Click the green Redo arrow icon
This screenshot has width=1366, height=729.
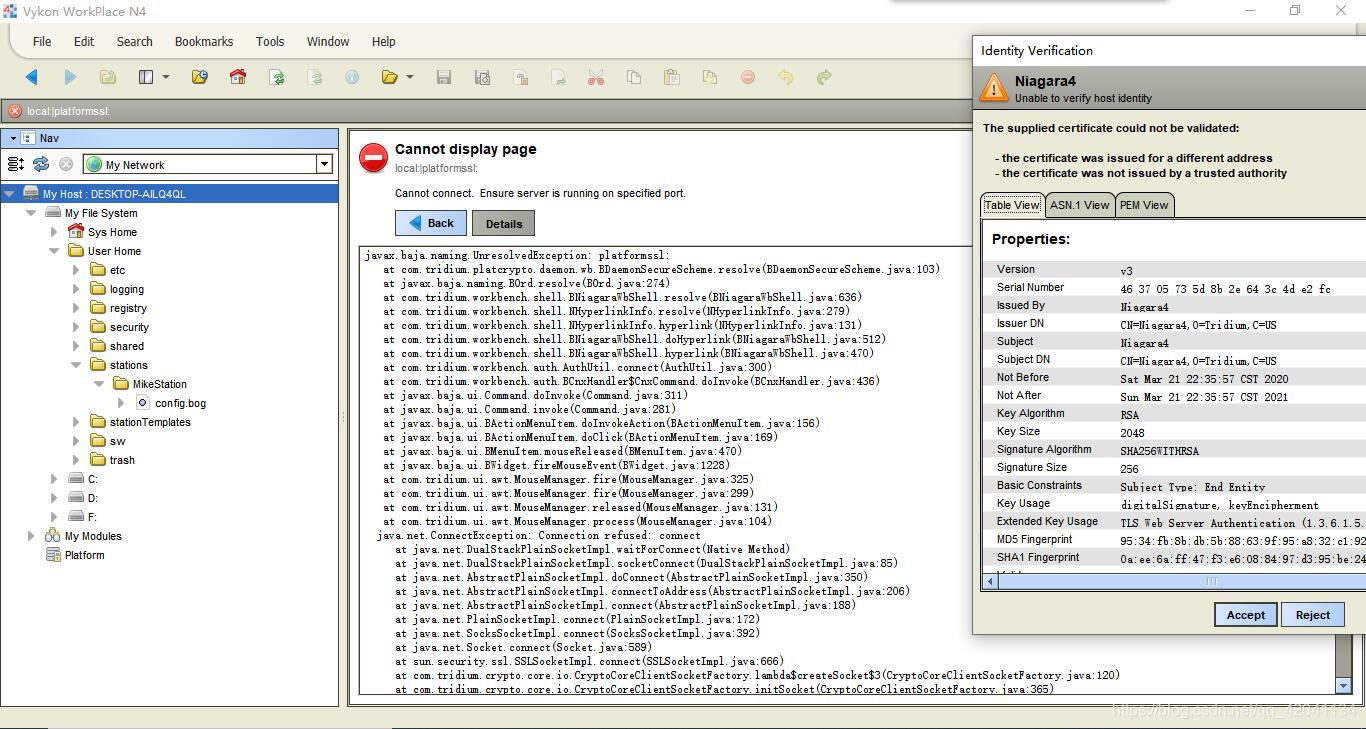point(824,77)
